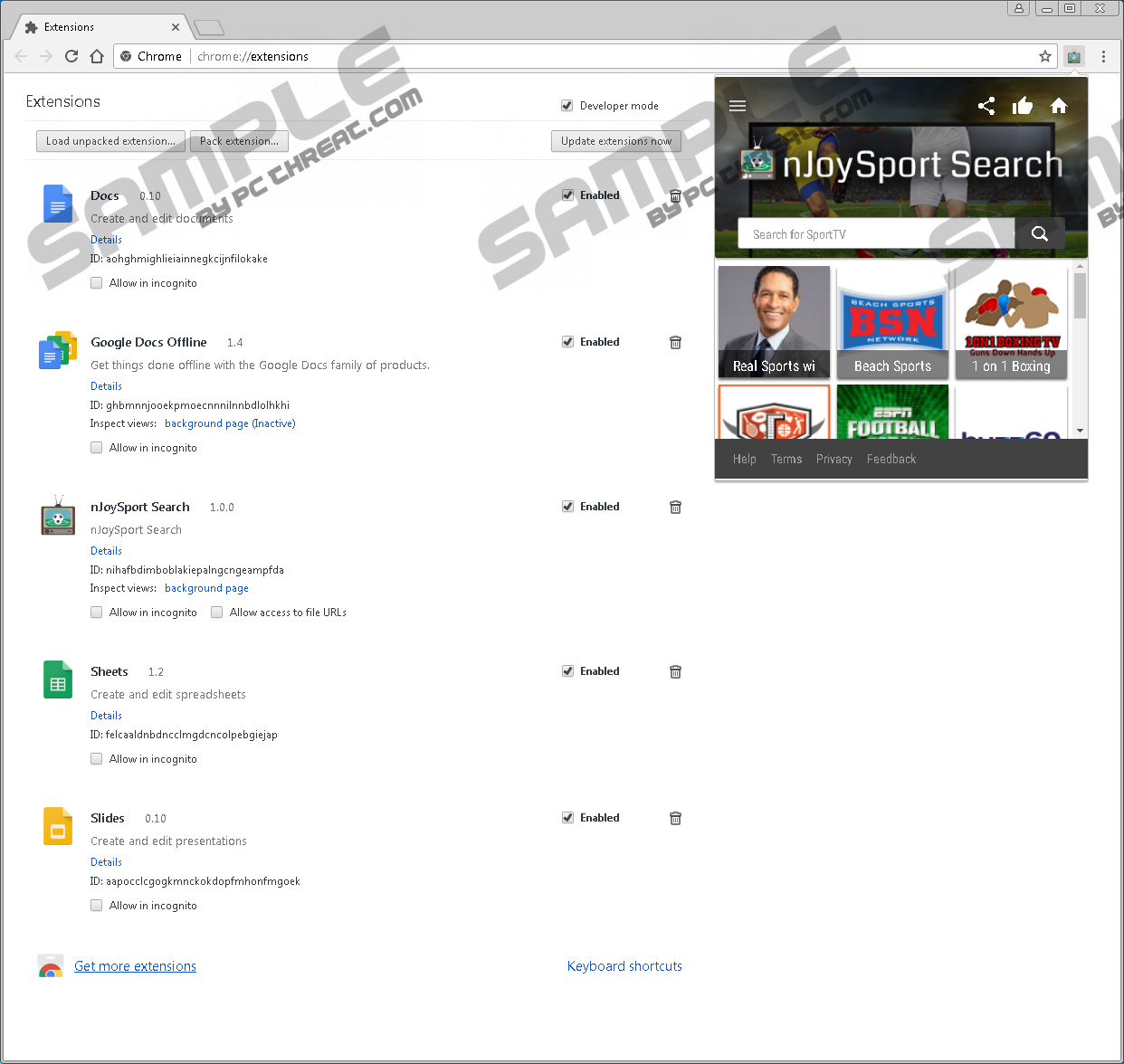This screenshot has height=1064, width=1124.
Task: Remove nJoySport Search via trash icon
Action: pos(675,507)
